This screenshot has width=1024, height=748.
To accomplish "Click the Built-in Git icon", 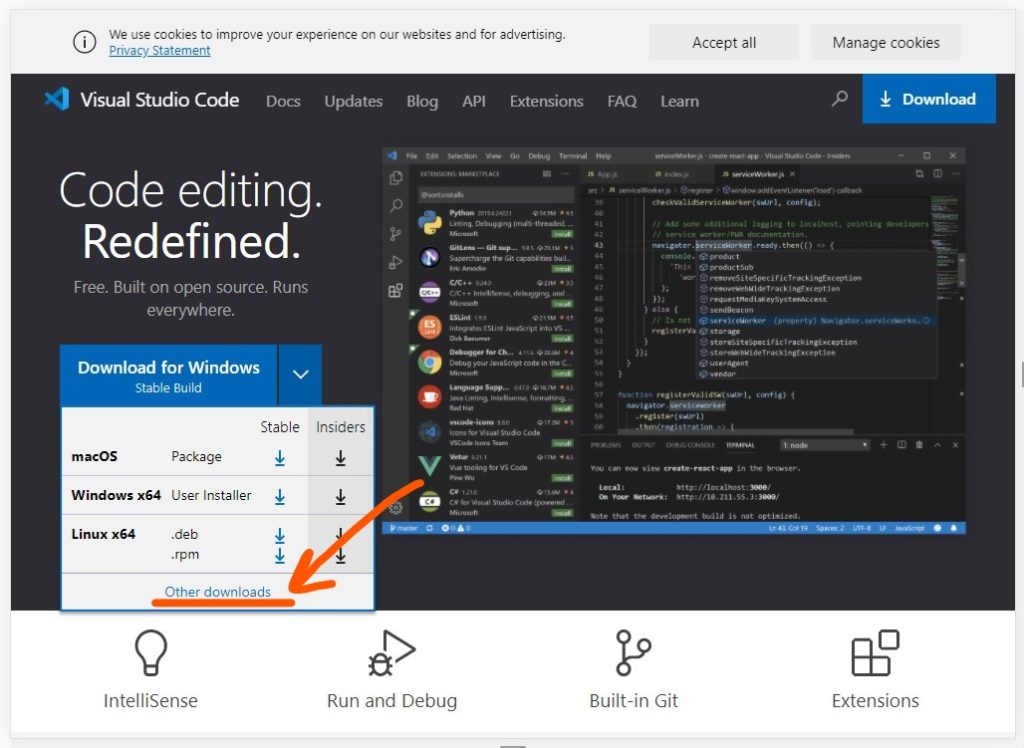I will tap(633, 652).
